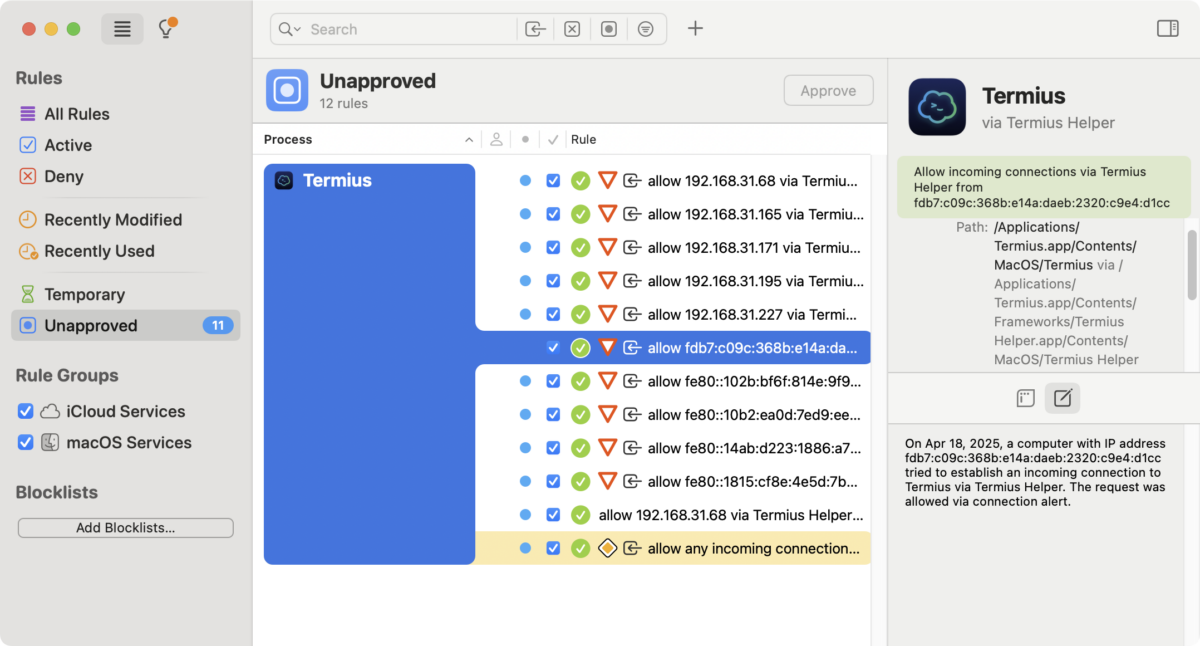Click the Add Blocklists button
The image size is (1200, 646).
coord(125,528)
